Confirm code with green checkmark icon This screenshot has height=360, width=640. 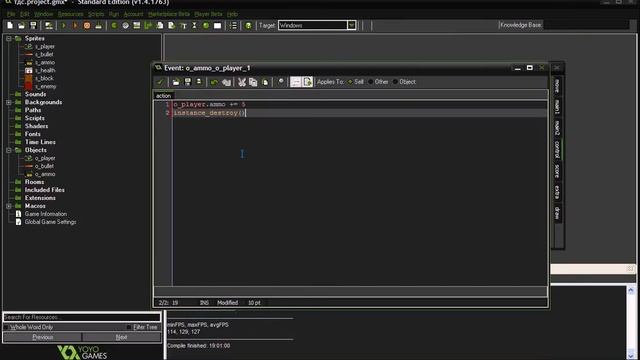coord(160,82)
